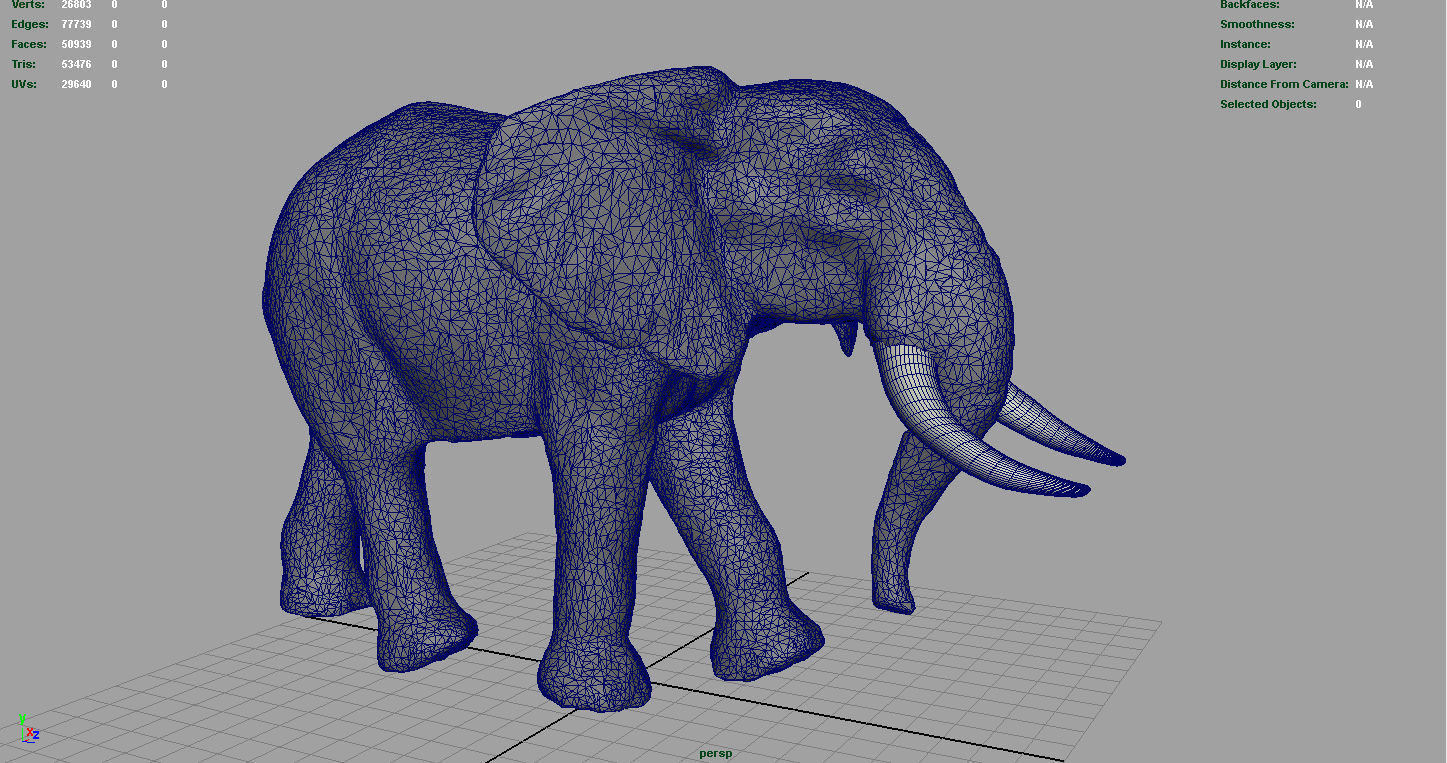Click the 'persp' camera name label
The width and height of the screenshot is (1447, 763).
pyautogui.click(x=715, y=753)
